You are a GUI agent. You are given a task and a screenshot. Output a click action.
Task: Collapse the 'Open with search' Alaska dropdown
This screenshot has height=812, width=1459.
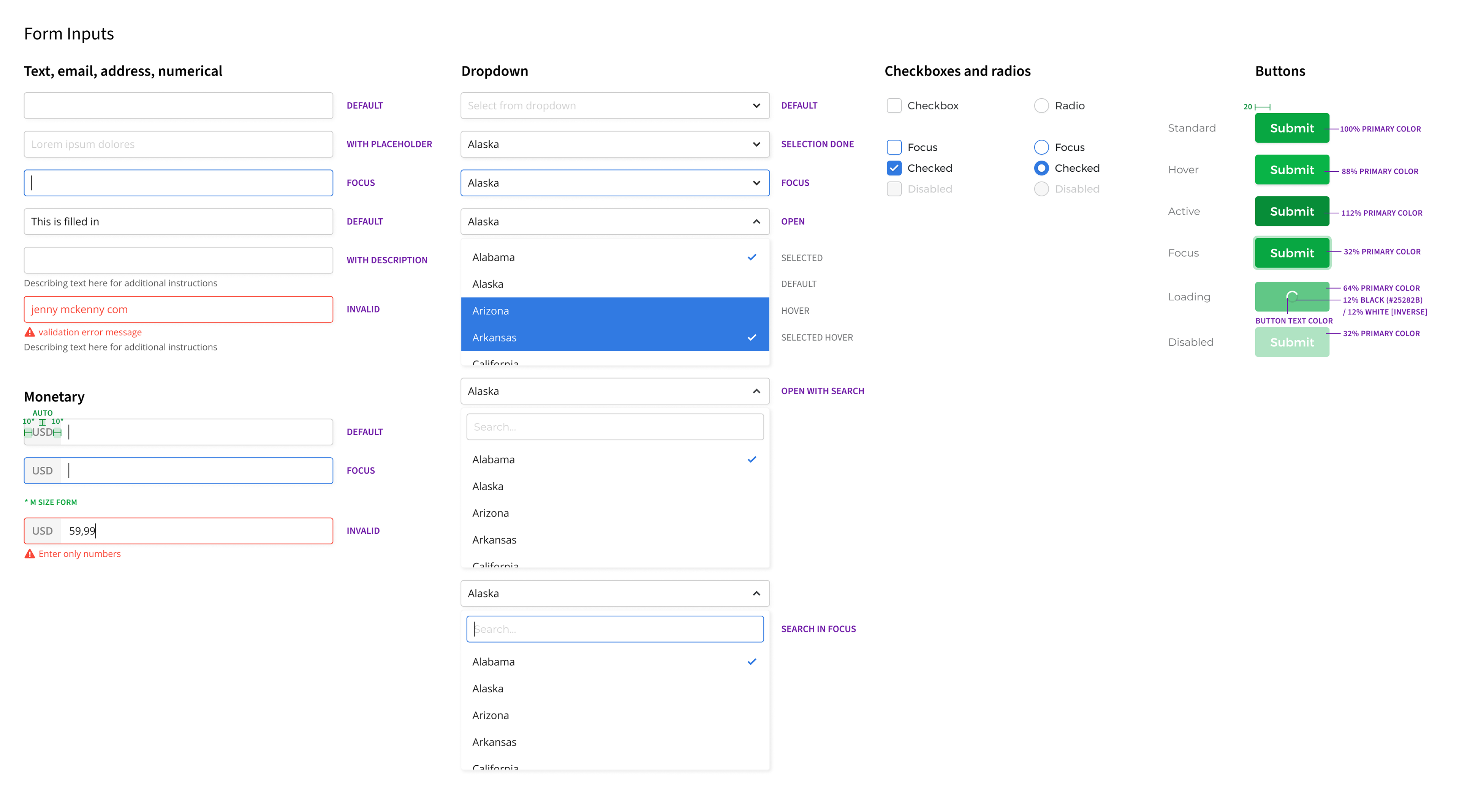coord(615,391)
